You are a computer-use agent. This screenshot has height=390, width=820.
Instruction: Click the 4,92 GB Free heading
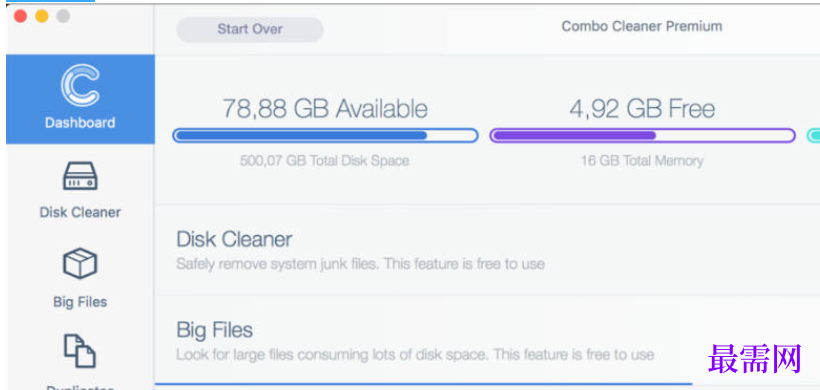click(x=642, y=109)
